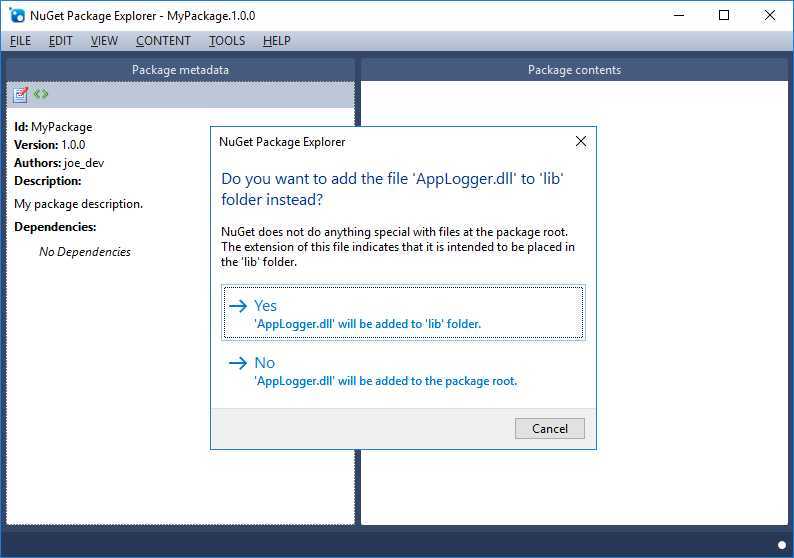Click the Package metadata header

click(x=180, y=70)
